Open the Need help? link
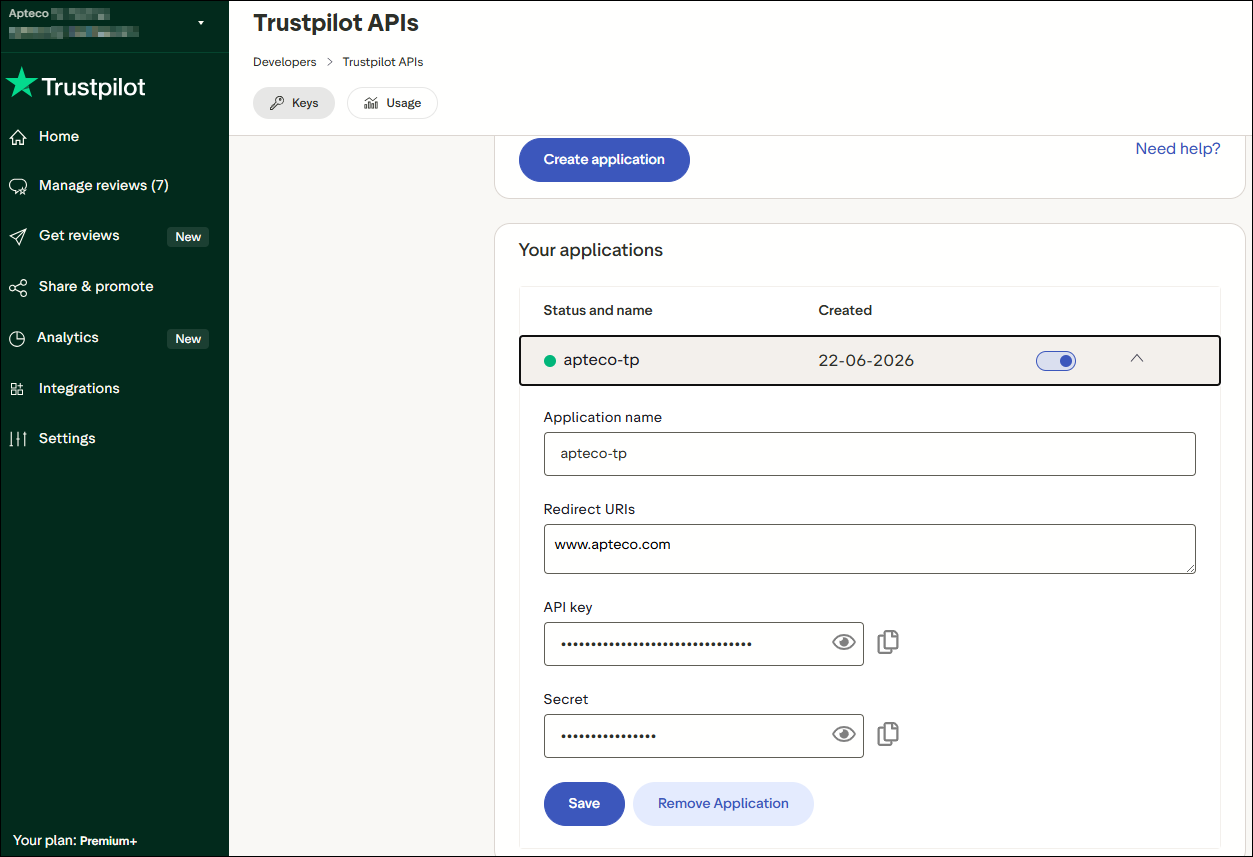This screenshot has height=857, width=1253. pos(1178,149)
